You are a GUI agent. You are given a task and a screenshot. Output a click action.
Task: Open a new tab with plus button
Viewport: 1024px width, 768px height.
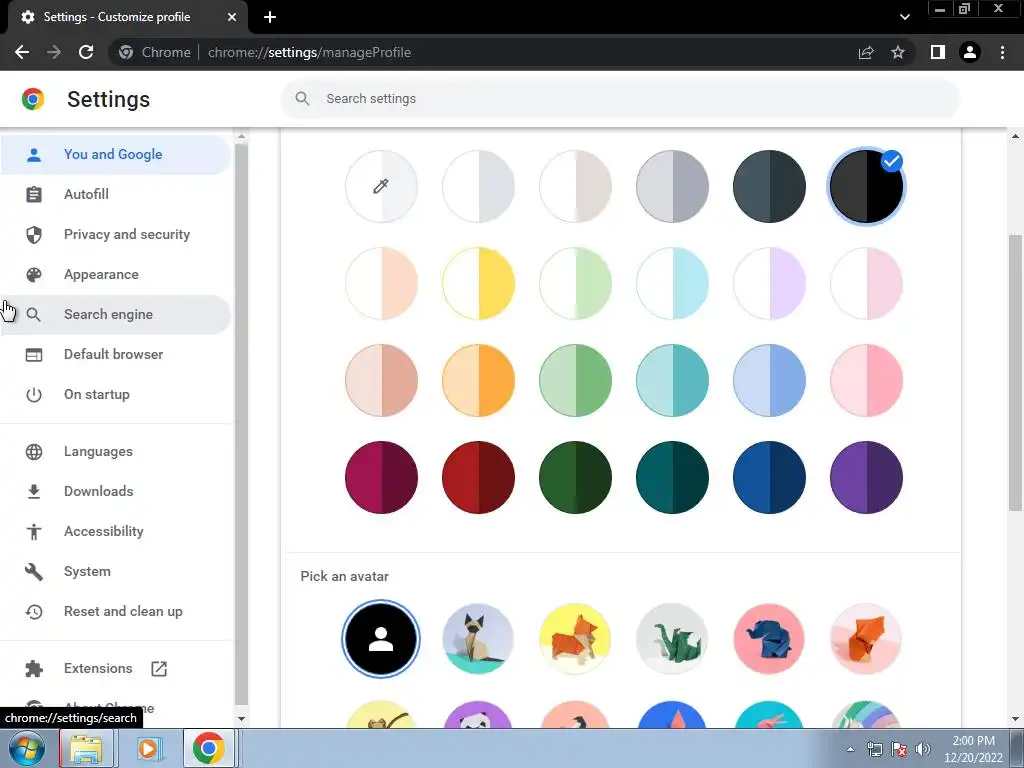(x=270, y=17)
